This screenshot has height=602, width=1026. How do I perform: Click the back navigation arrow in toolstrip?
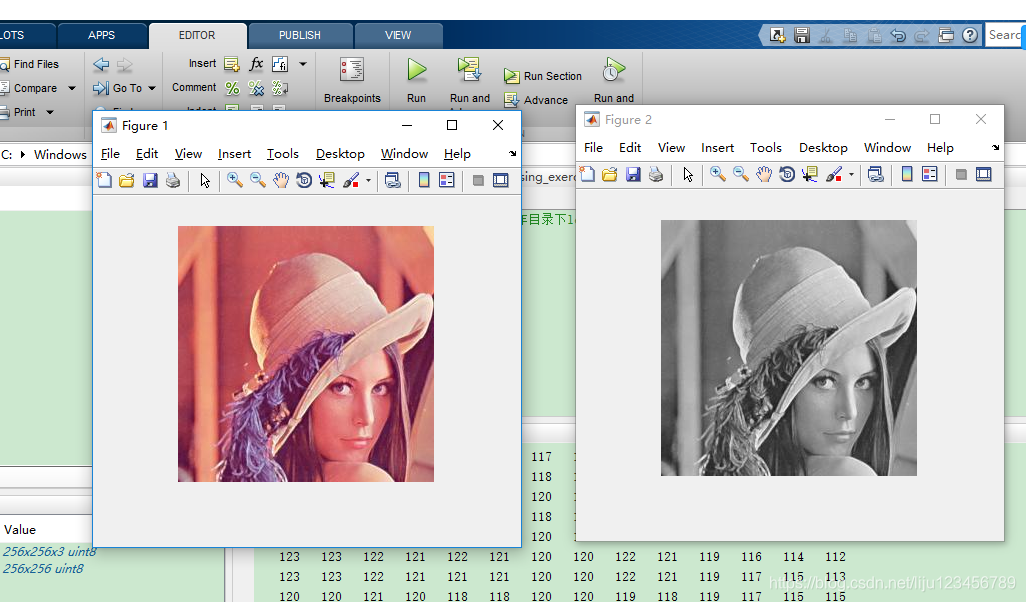click(101, 64)
